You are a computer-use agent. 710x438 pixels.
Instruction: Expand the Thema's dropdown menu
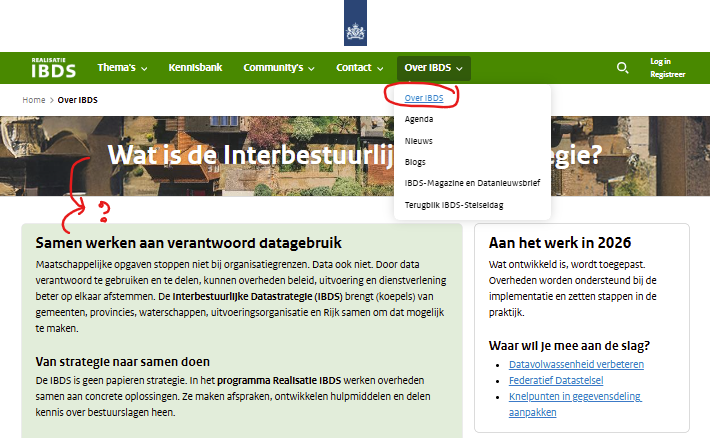pos(122,68)
